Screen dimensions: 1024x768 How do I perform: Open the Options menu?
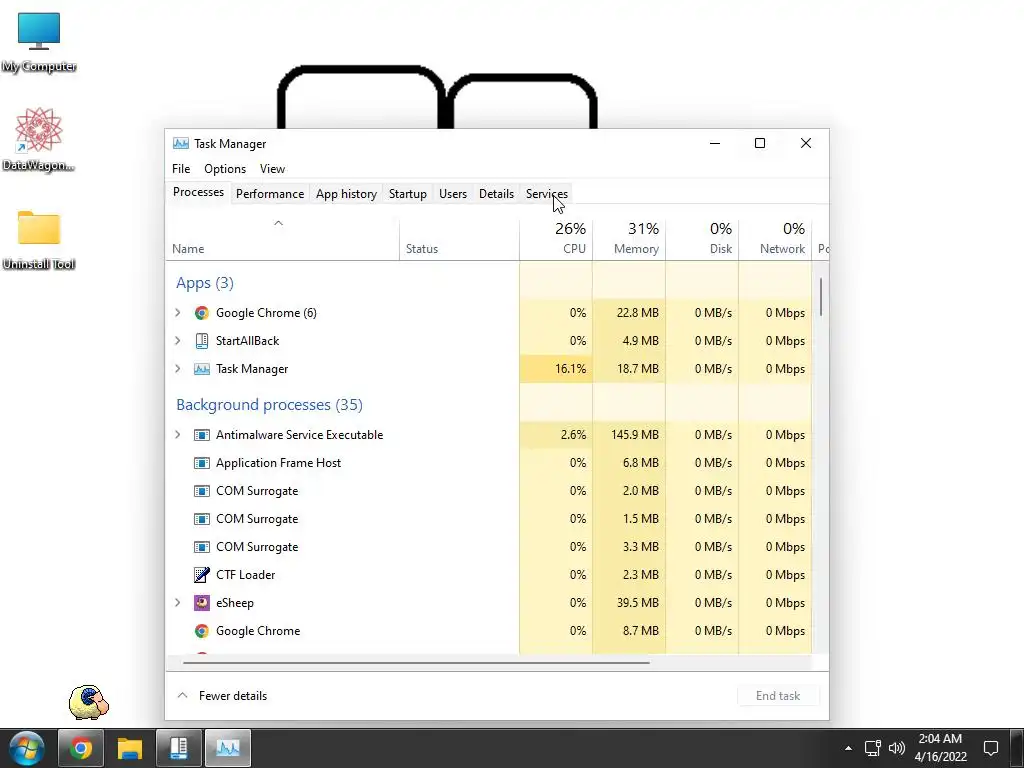(225, 168)
